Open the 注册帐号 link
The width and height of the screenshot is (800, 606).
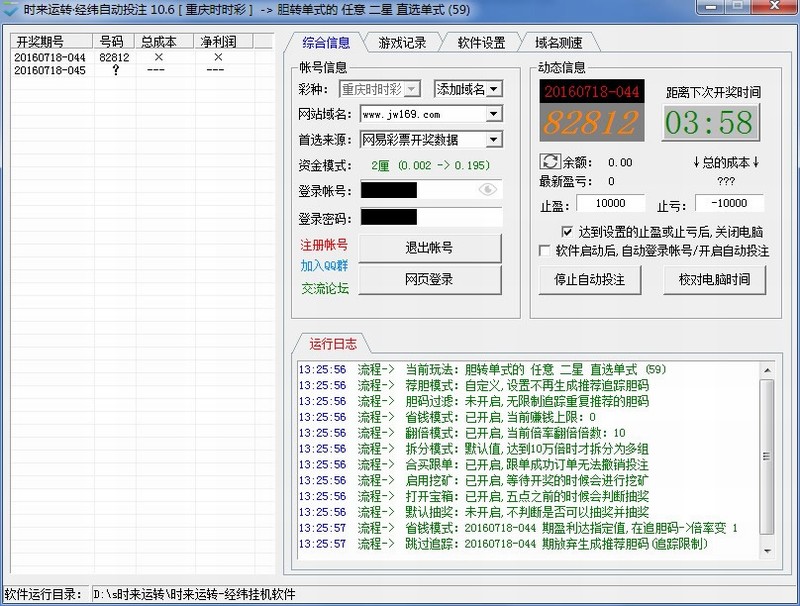point(324,245)
